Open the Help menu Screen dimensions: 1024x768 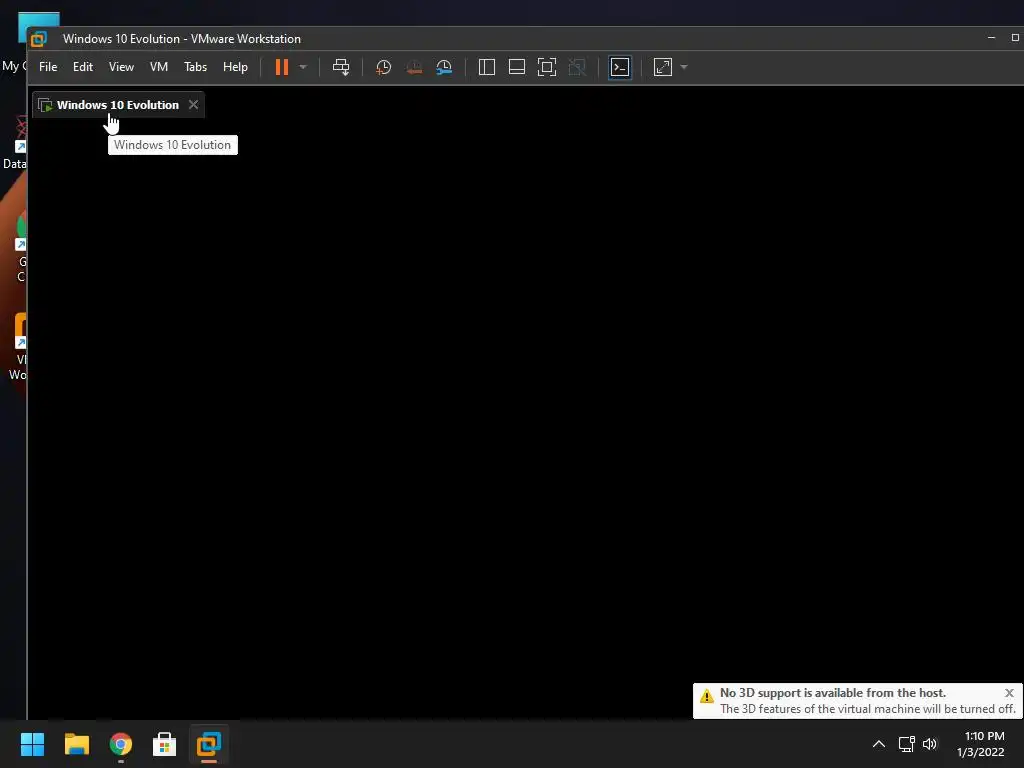235,67
